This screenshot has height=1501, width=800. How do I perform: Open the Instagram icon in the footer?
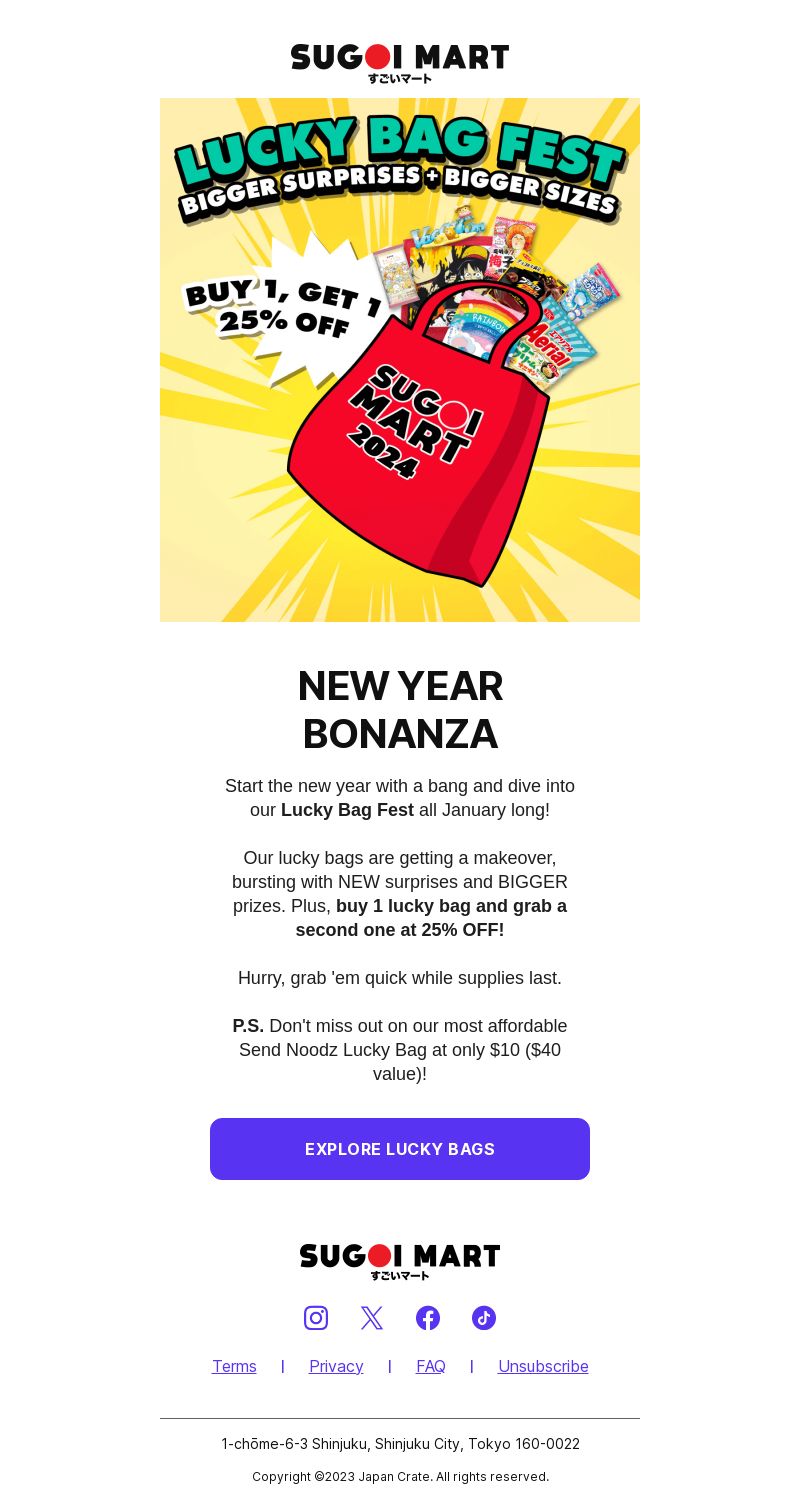coord(316,1318)
